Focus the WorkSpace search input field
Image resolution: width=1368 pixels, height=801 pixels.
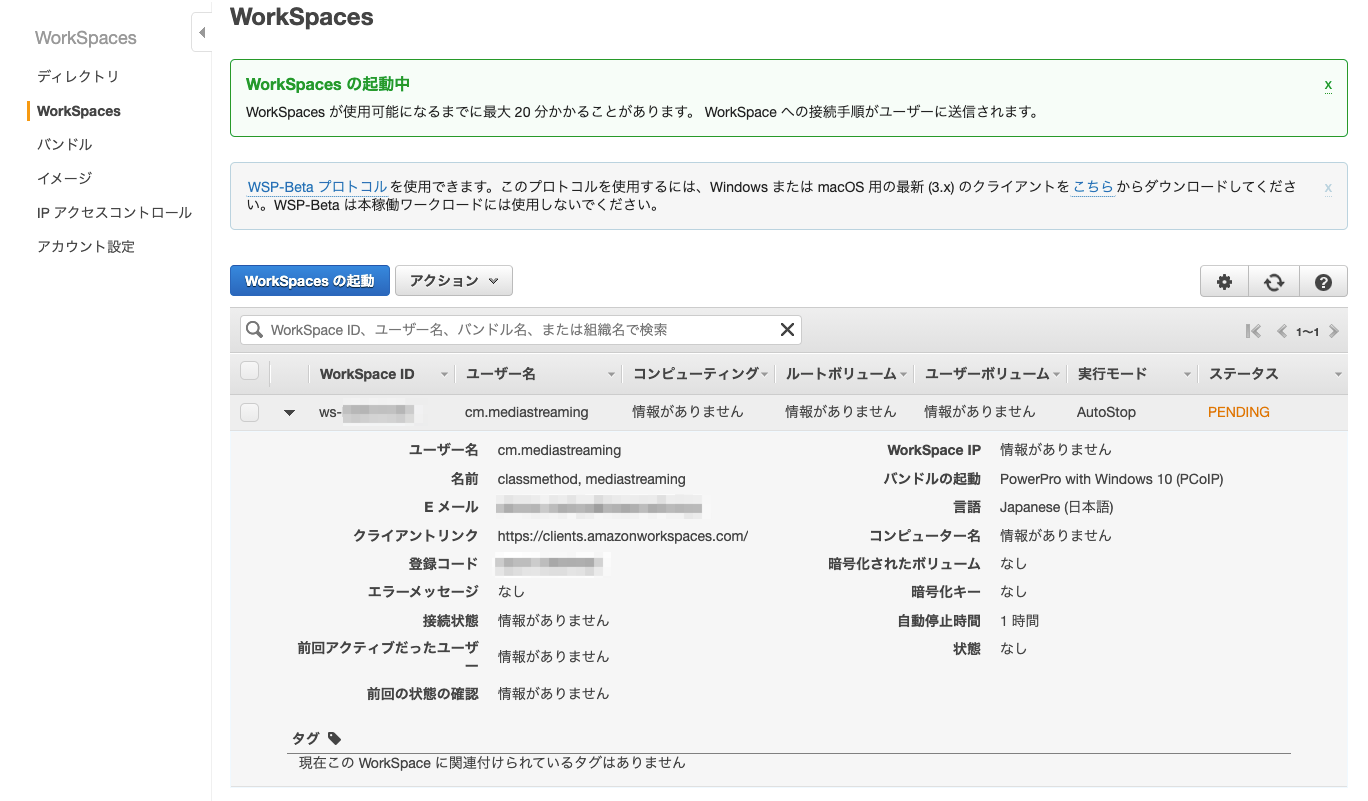coord(520,330)
